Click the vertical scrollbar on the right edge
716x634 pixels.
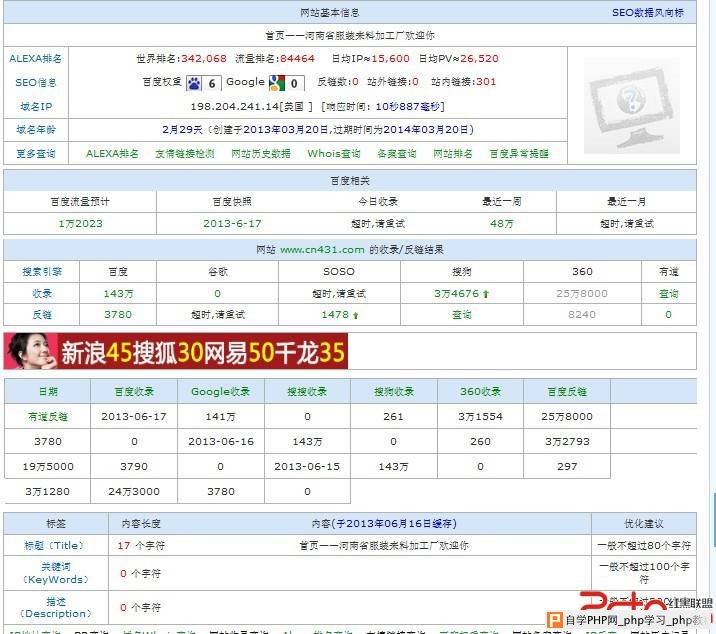tap(713, 519)
